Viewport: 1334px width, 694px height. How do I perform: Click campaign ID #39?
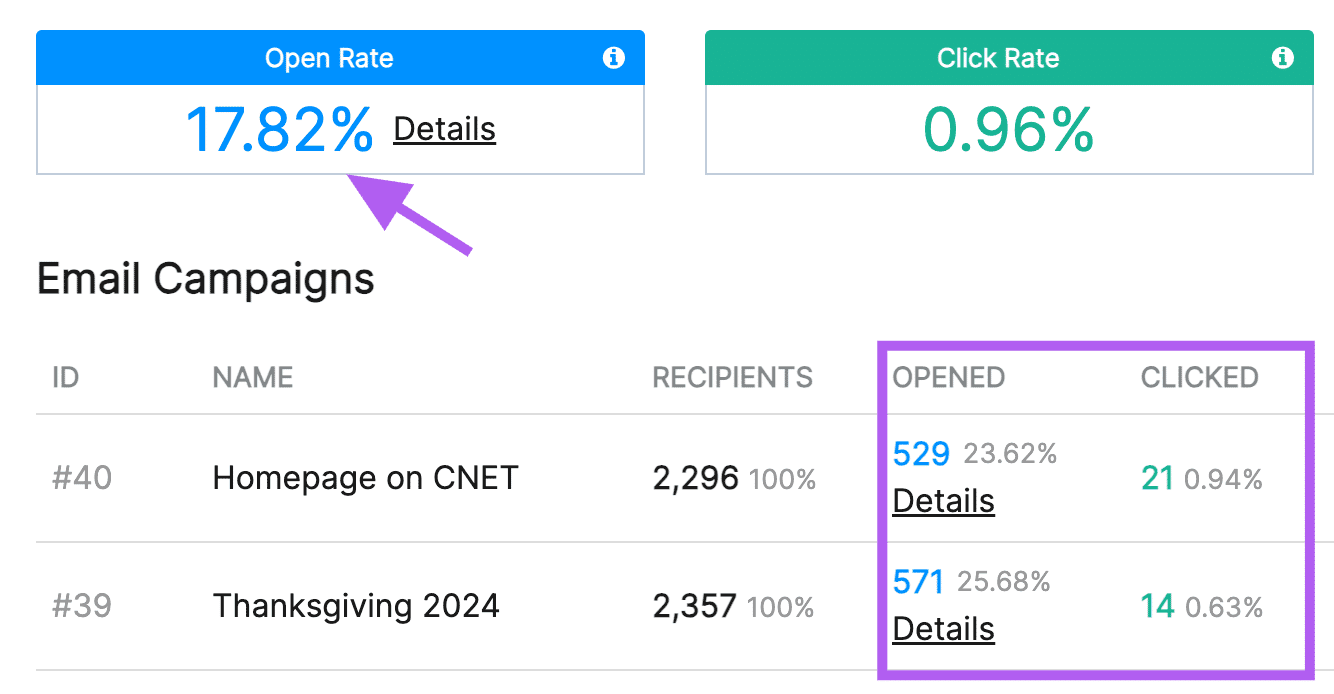coord(82,606)
